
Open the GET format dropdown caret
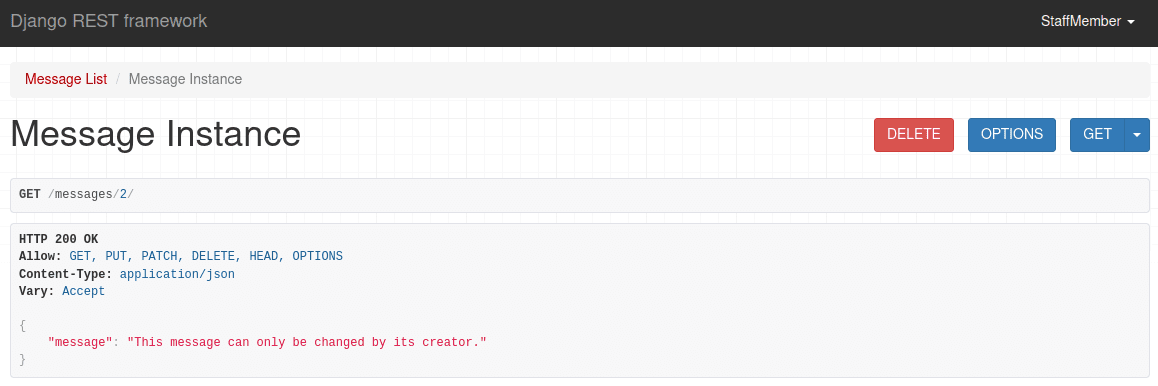point(1137,135)
